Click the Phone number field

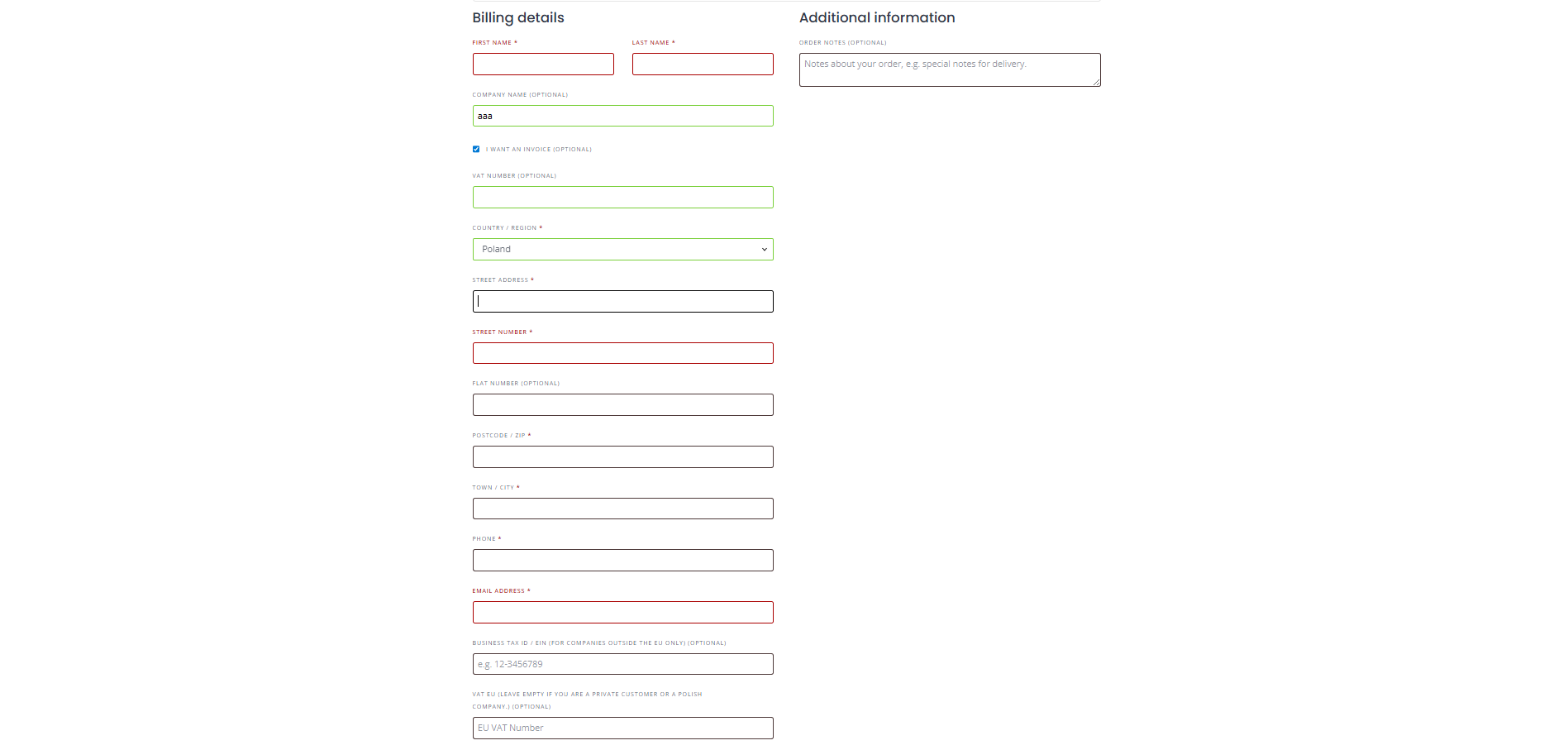point(622,561)
